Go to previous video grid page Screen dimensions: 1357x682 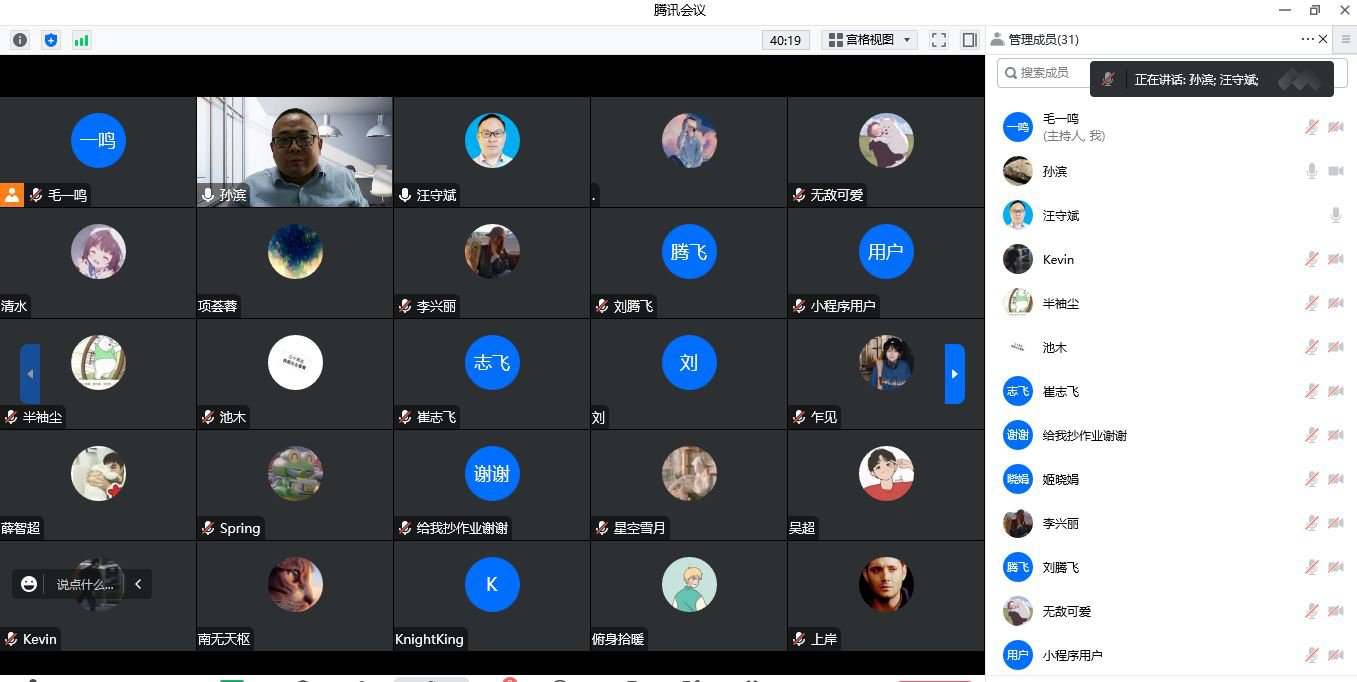point(30,374)
